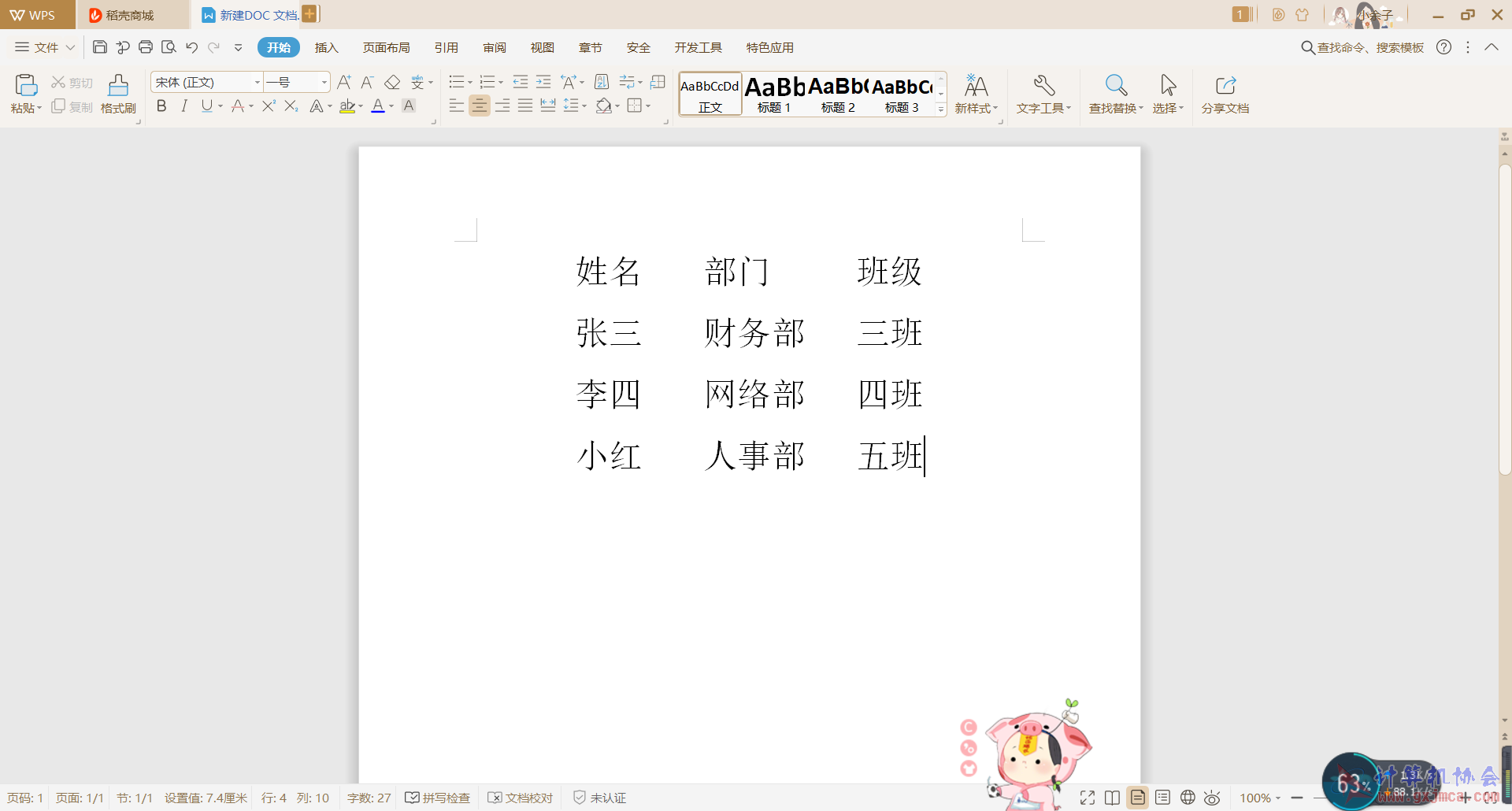Increase font size with the A+ icon
The width and height of the screenshot is (1512, 811).
344,82
